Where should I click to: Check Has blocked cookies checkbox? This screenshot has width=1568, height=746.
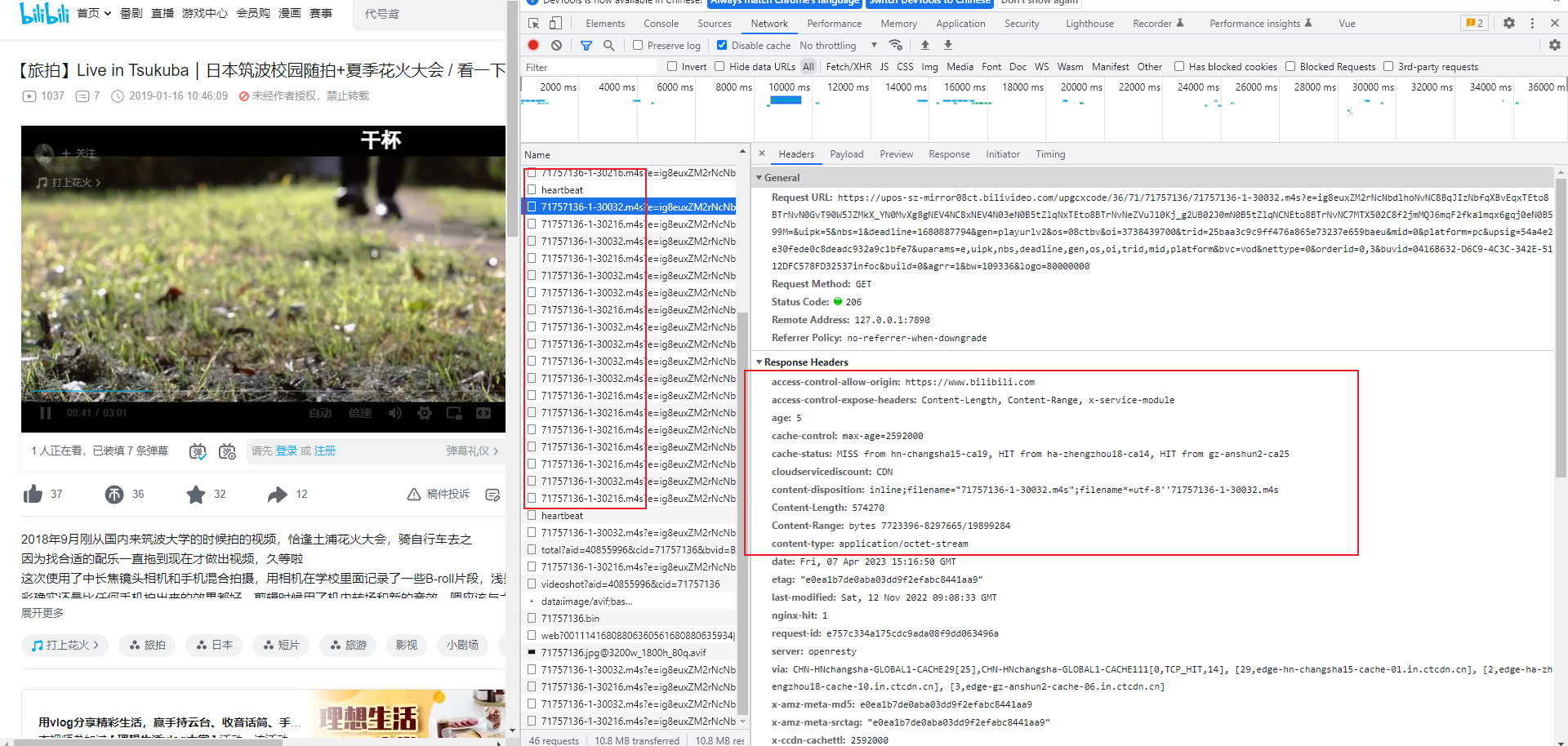click(x=1179, y=66)
